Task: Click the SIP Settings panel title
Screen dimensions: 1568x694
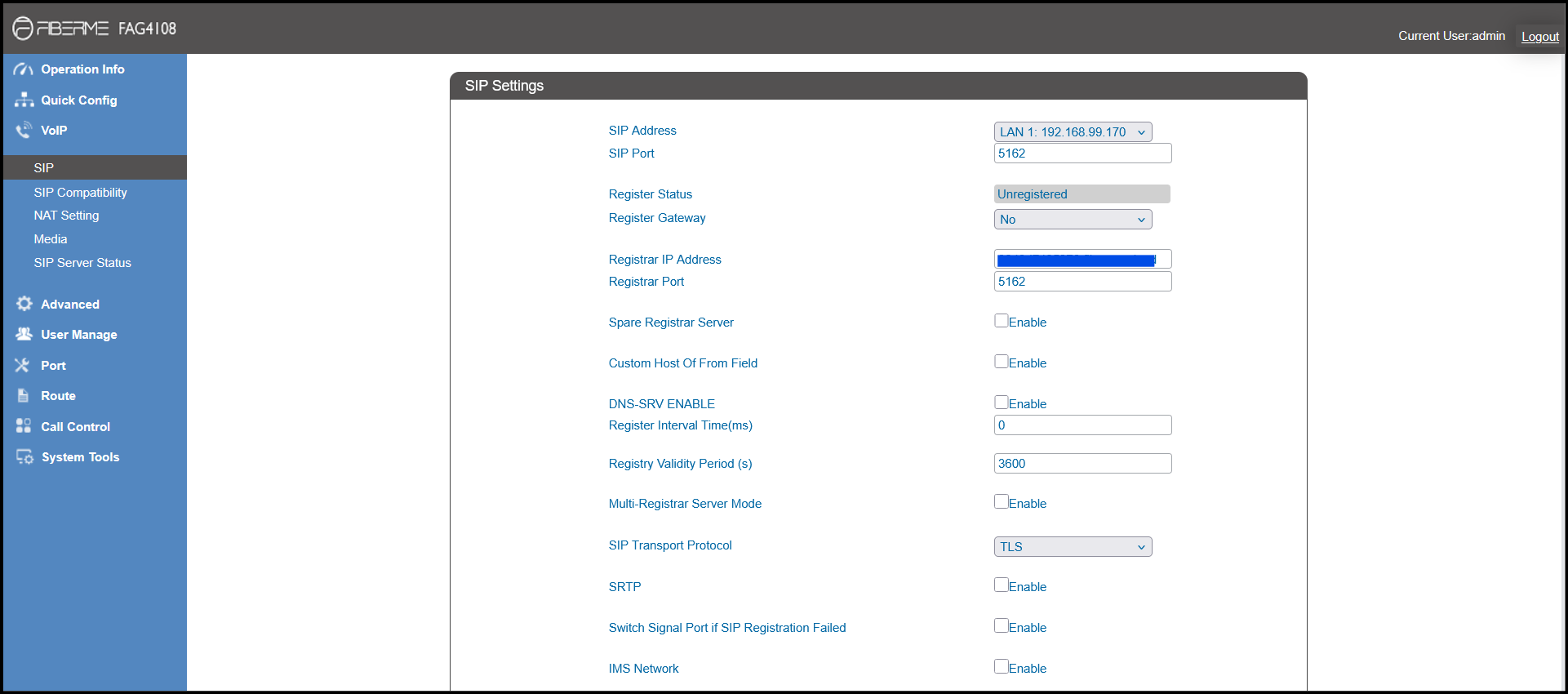Action: (x=504, y=86)
